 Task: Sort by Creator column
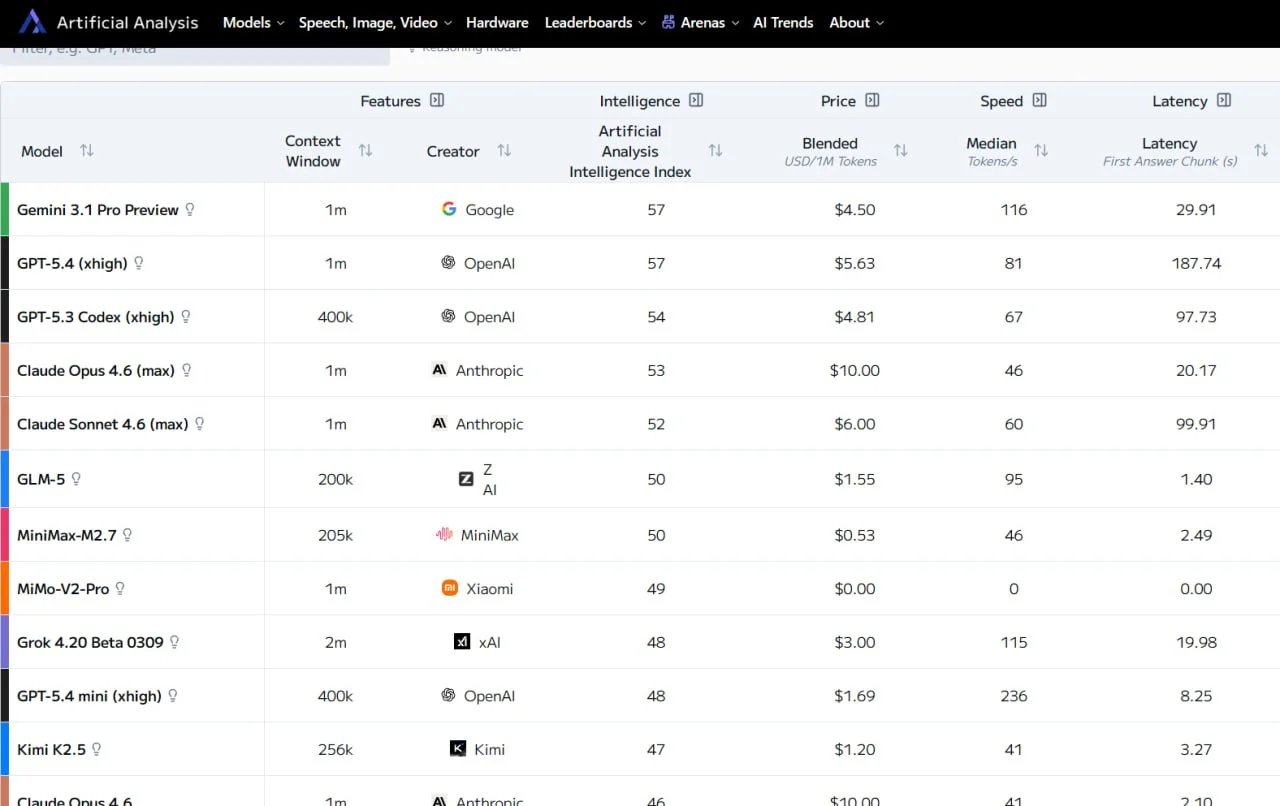504,151
